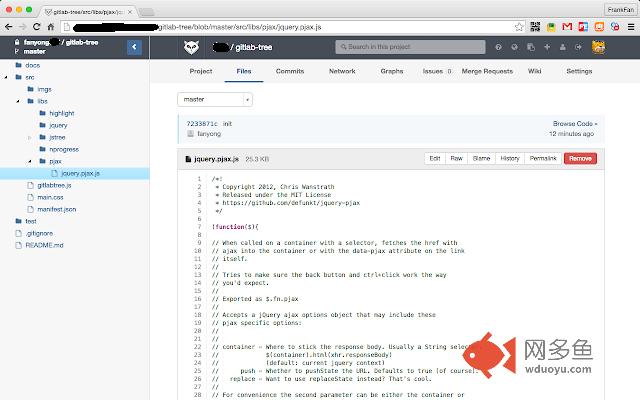Viewport: 640px width, 400px height.
Task: Open commit 7233871c link
Action: [x=201, y=123]
